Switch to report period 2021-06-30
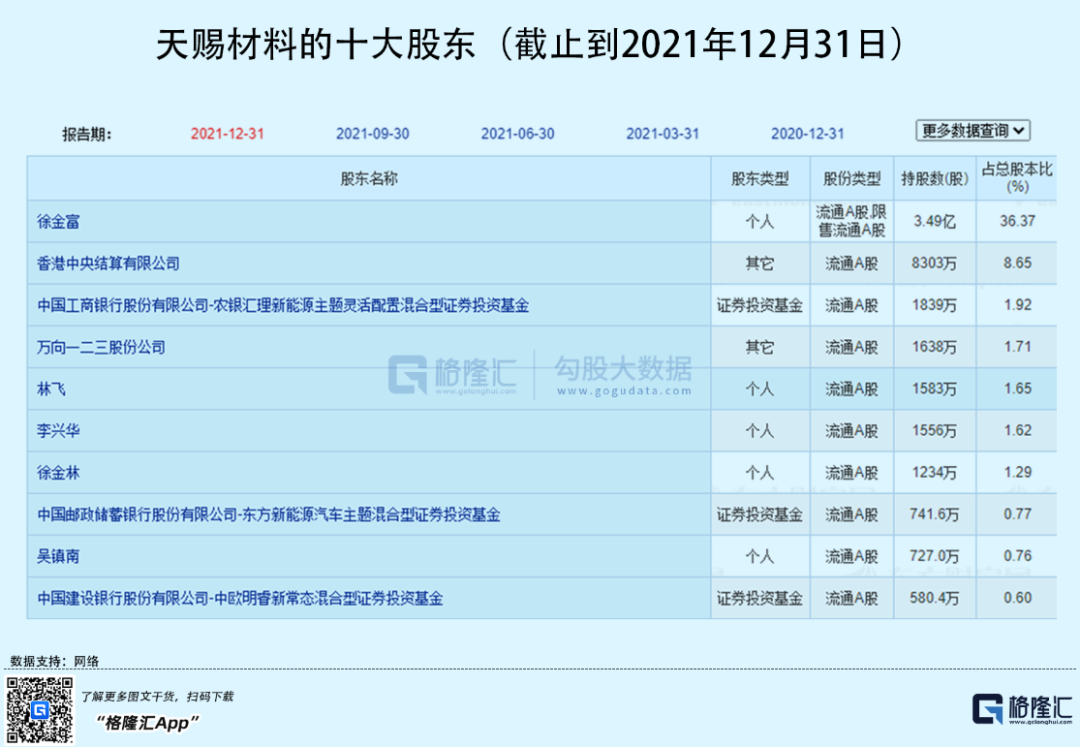This screenshot has height=747, width=1080. pos(517,134)
